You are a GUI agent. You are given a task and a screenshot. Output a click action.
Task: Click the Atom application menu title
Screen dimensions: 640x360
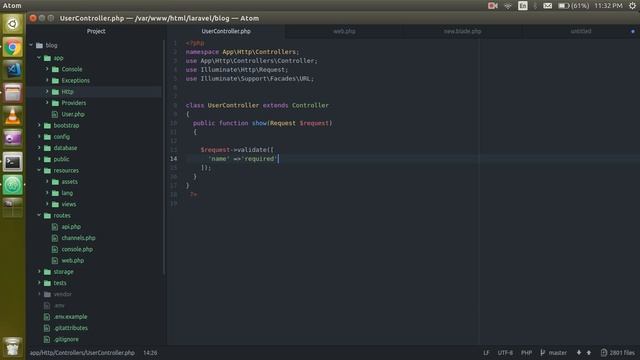tap(12, 6)
